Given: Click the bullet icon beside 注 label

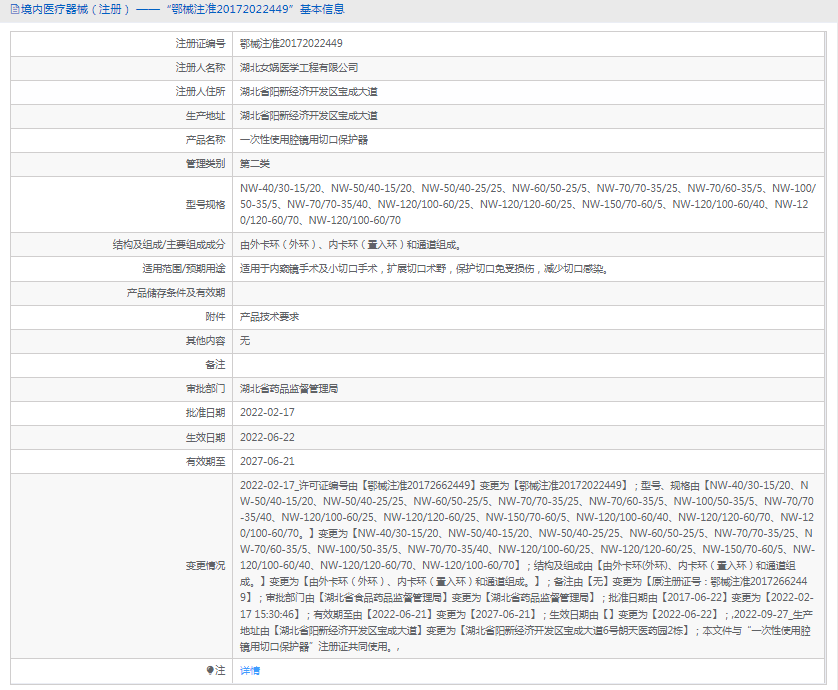Looking at the screenshot, I should point(210,670).
